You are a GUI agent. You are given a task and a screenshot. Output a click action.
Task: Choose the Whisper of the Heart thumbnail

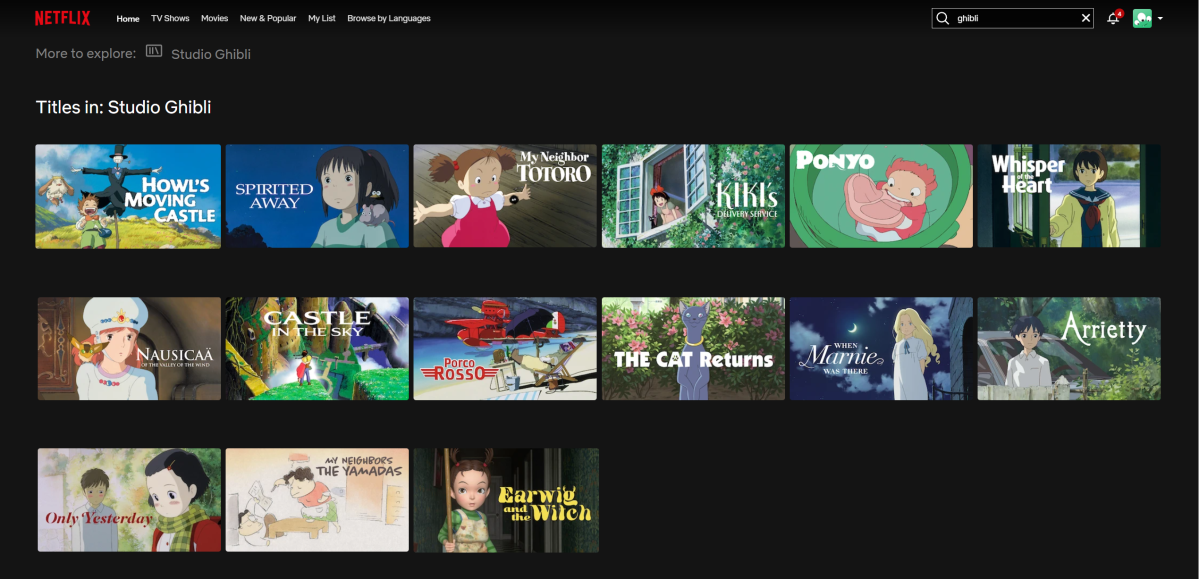pos(1069,196)
